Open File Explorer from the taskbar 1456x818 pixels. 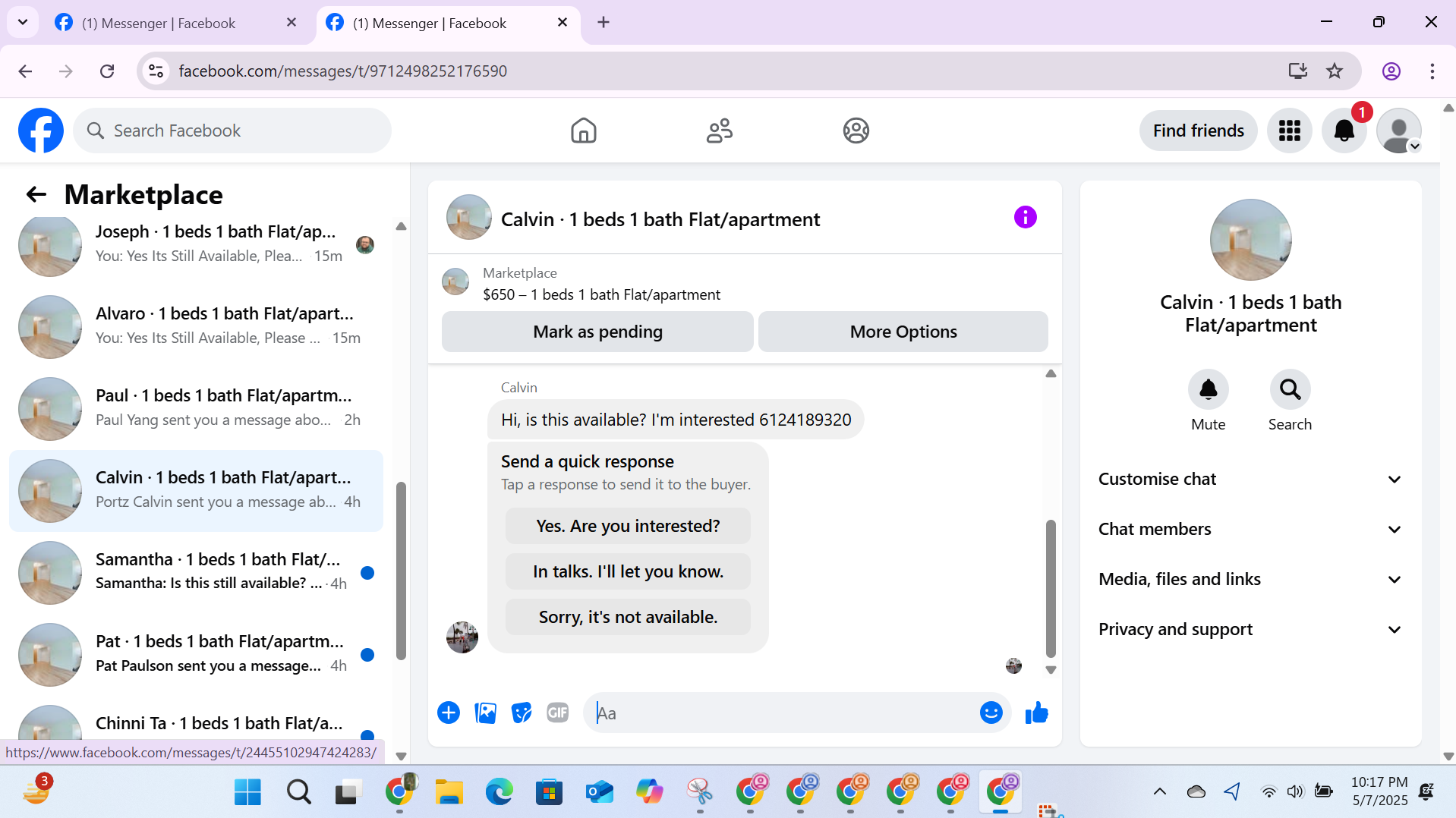tap(449, 792)
